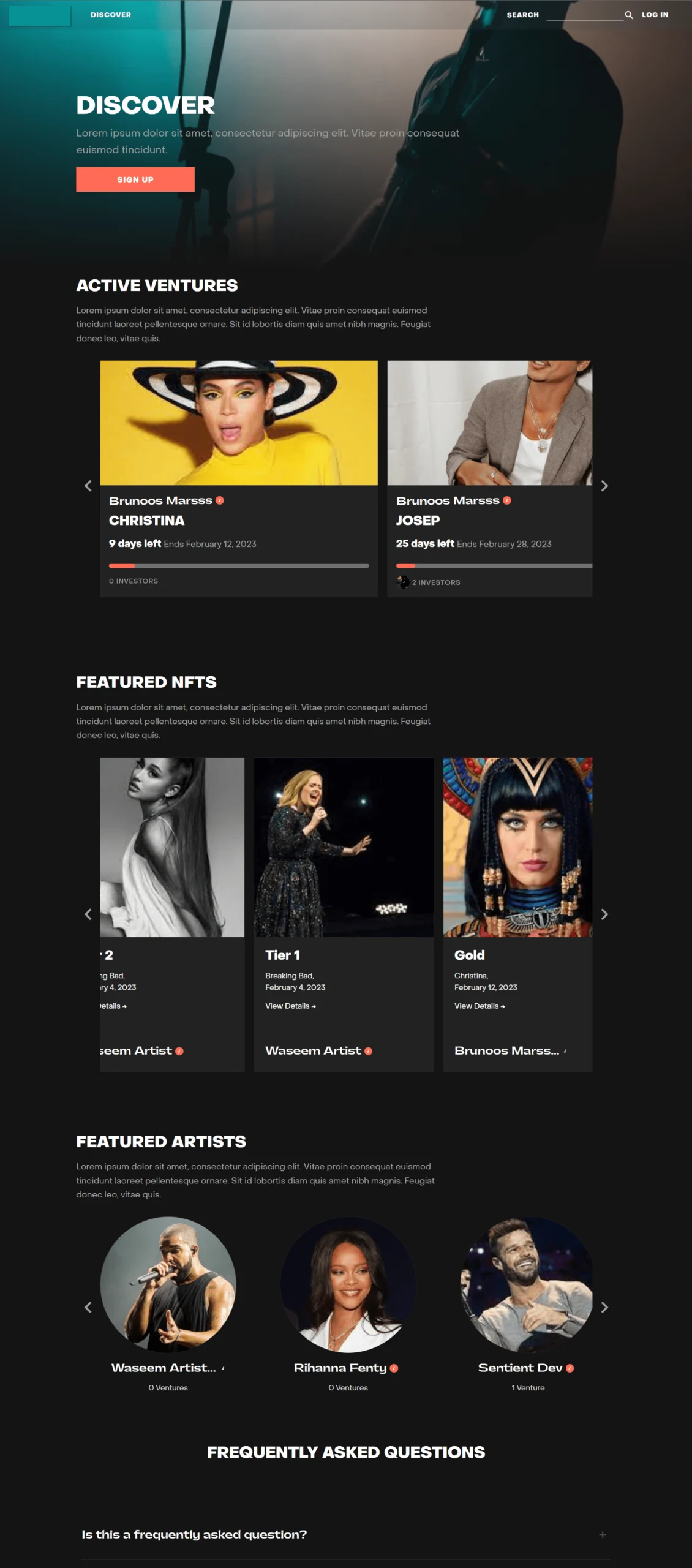Click the Sign Up button
The image size is (692, 1568).
point(135,179)
